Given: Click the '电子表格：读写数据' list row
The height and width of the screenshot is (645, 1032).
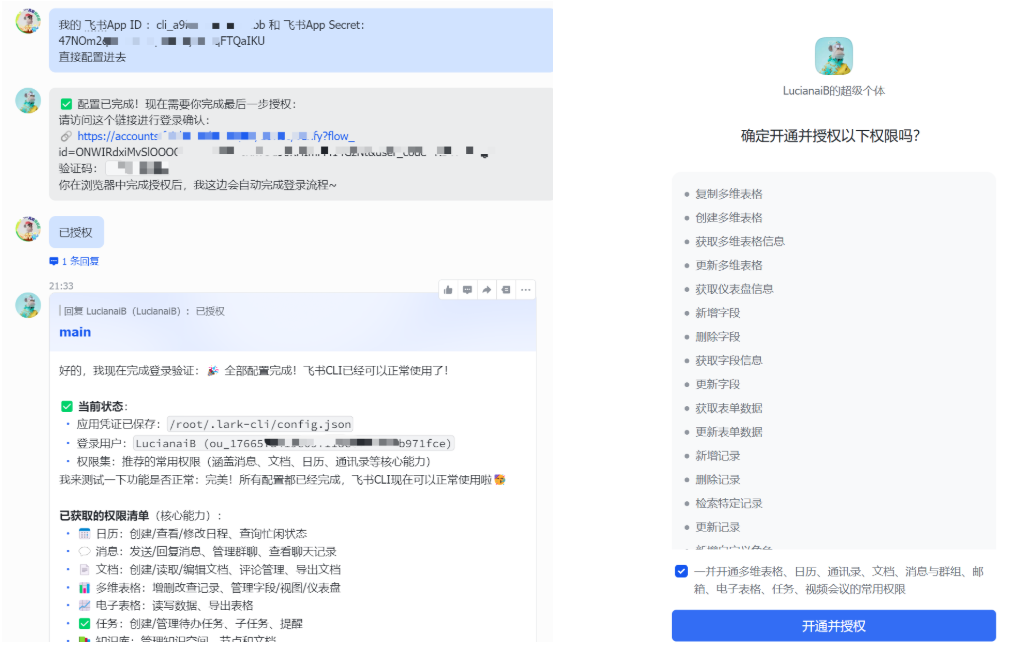Looking at the screenshot, I should click(x=166, y=606).
